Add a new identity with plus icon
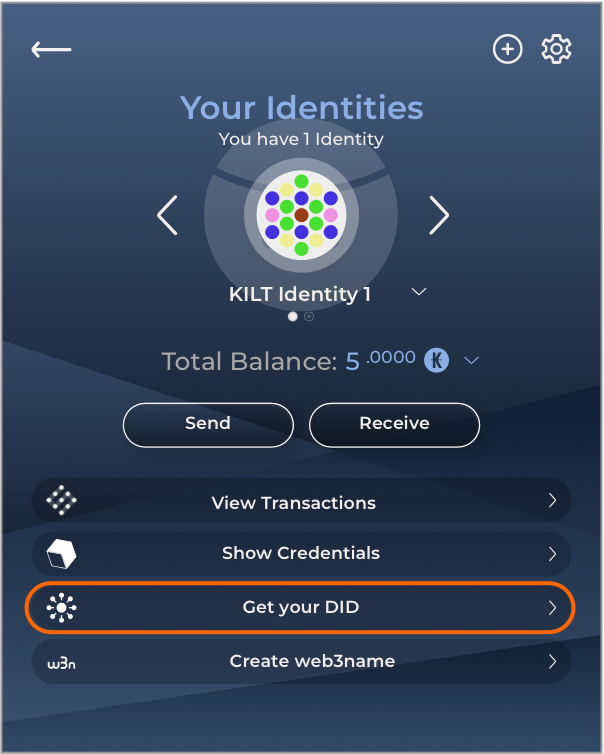The image size is (604, 754). [507, 49]
